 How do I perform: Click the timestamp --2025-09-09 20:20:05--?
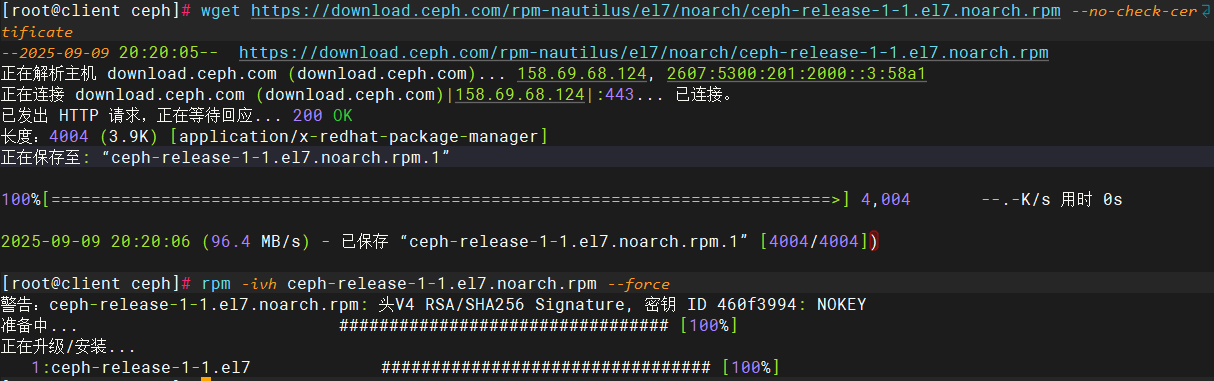110,52
